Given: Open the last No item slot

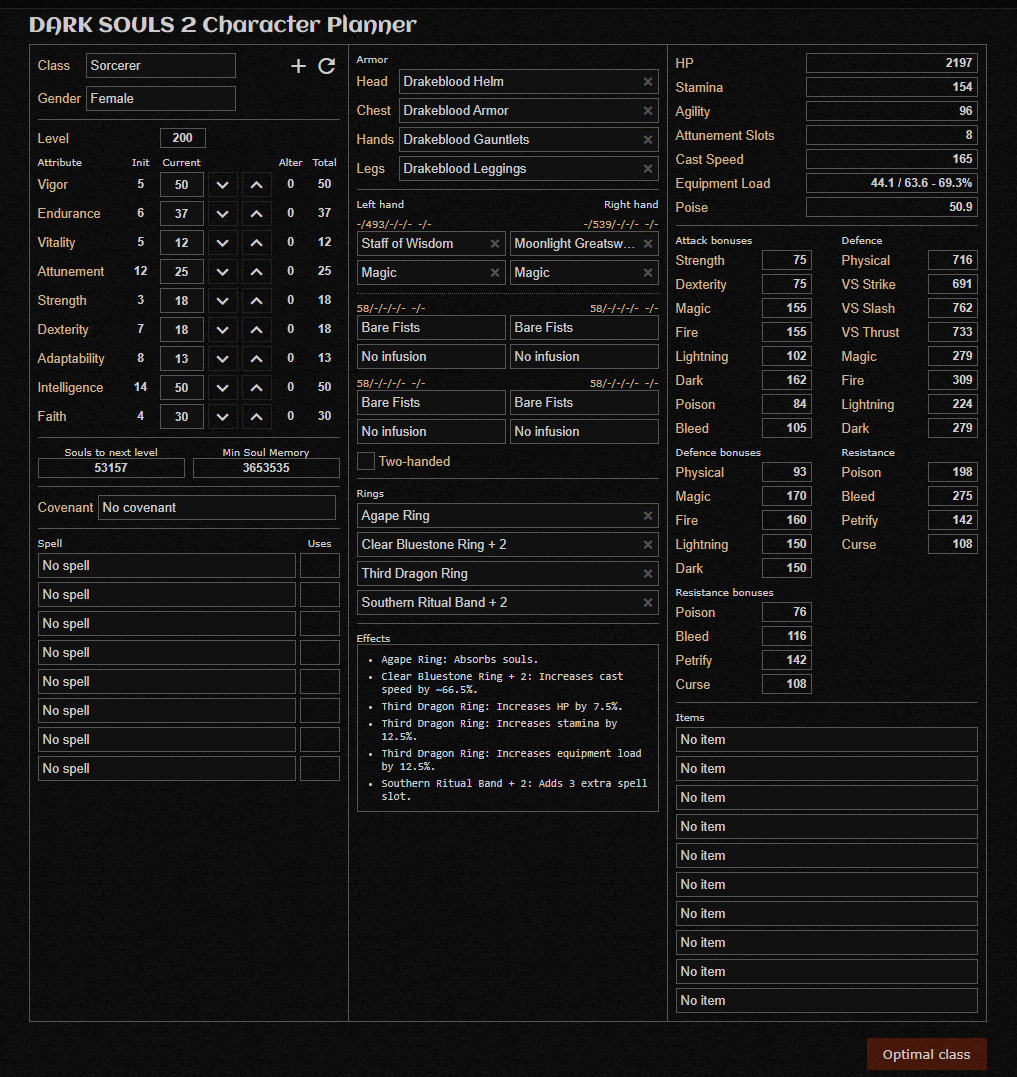Looking at the screenshot, I should pos(827,1001).
